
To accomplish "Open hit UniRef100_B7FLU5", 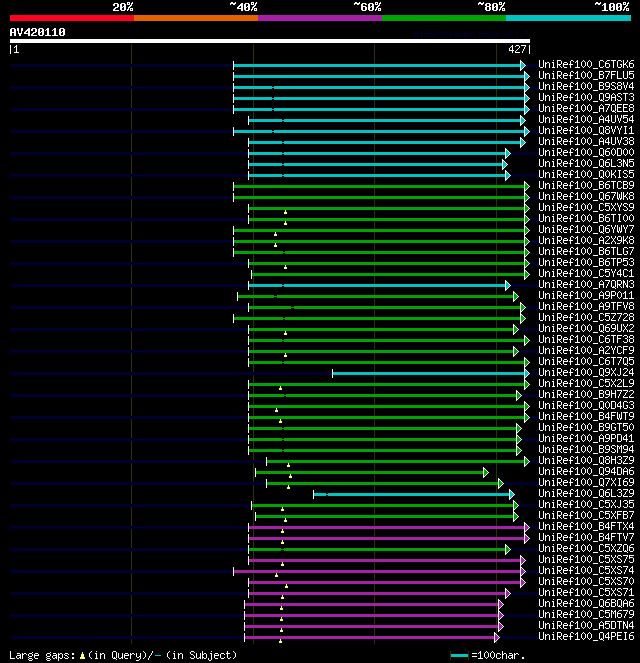I will (586, 75).
